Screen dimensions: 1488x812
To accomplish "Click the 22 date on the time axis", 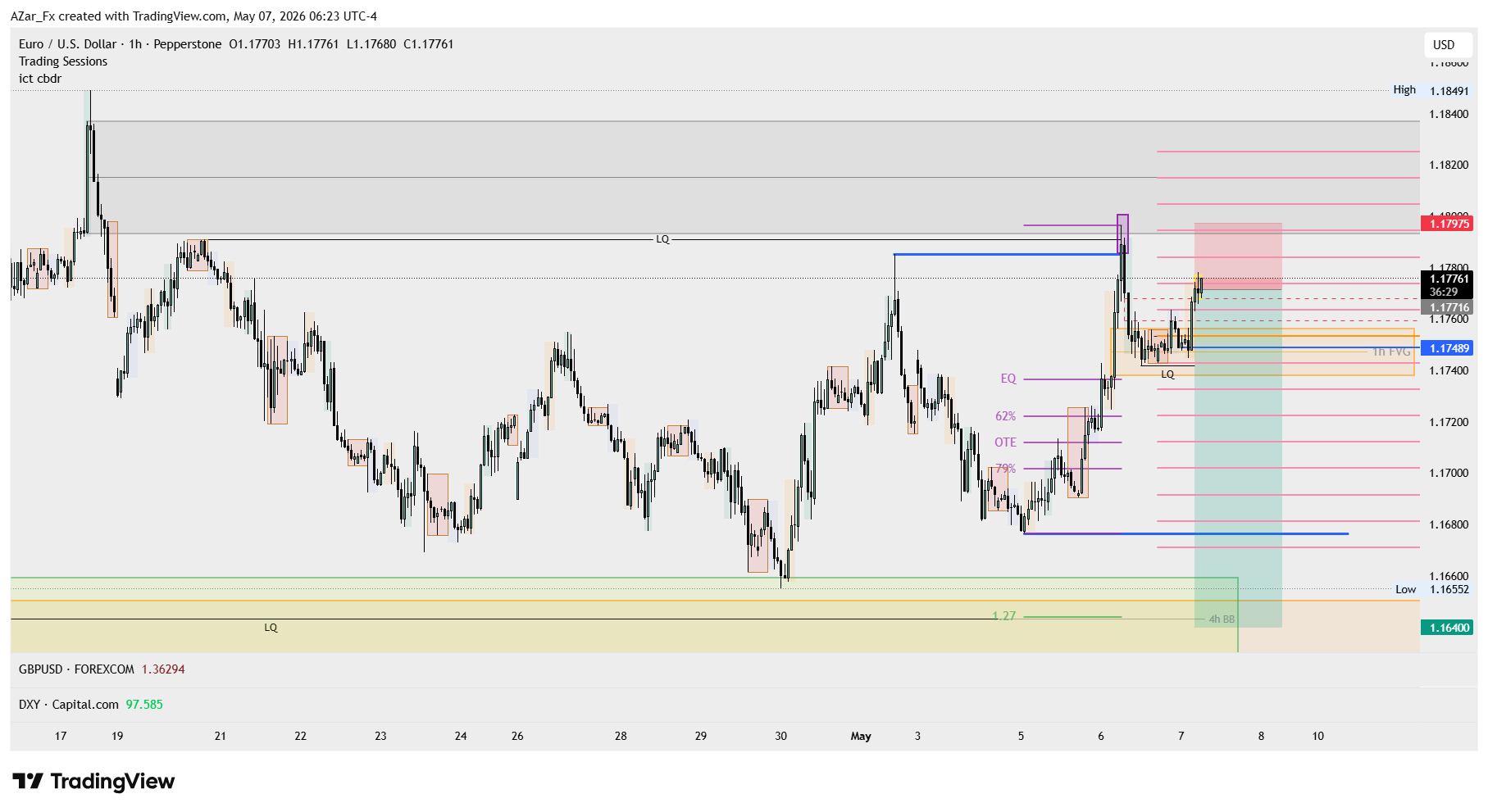I will point(301,736).
